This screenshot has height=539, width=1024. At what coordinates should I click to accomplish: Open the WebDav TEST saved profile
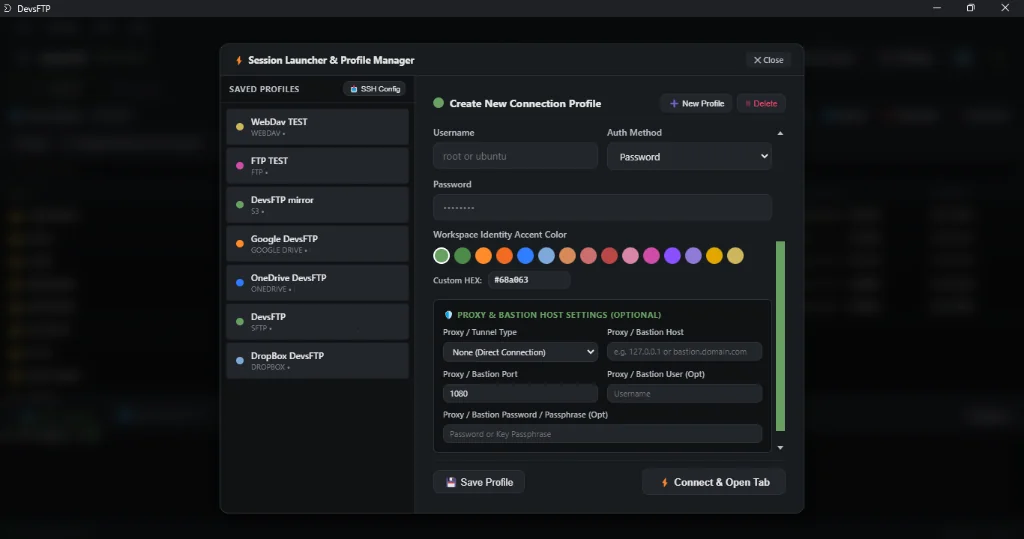click(317, 127)
